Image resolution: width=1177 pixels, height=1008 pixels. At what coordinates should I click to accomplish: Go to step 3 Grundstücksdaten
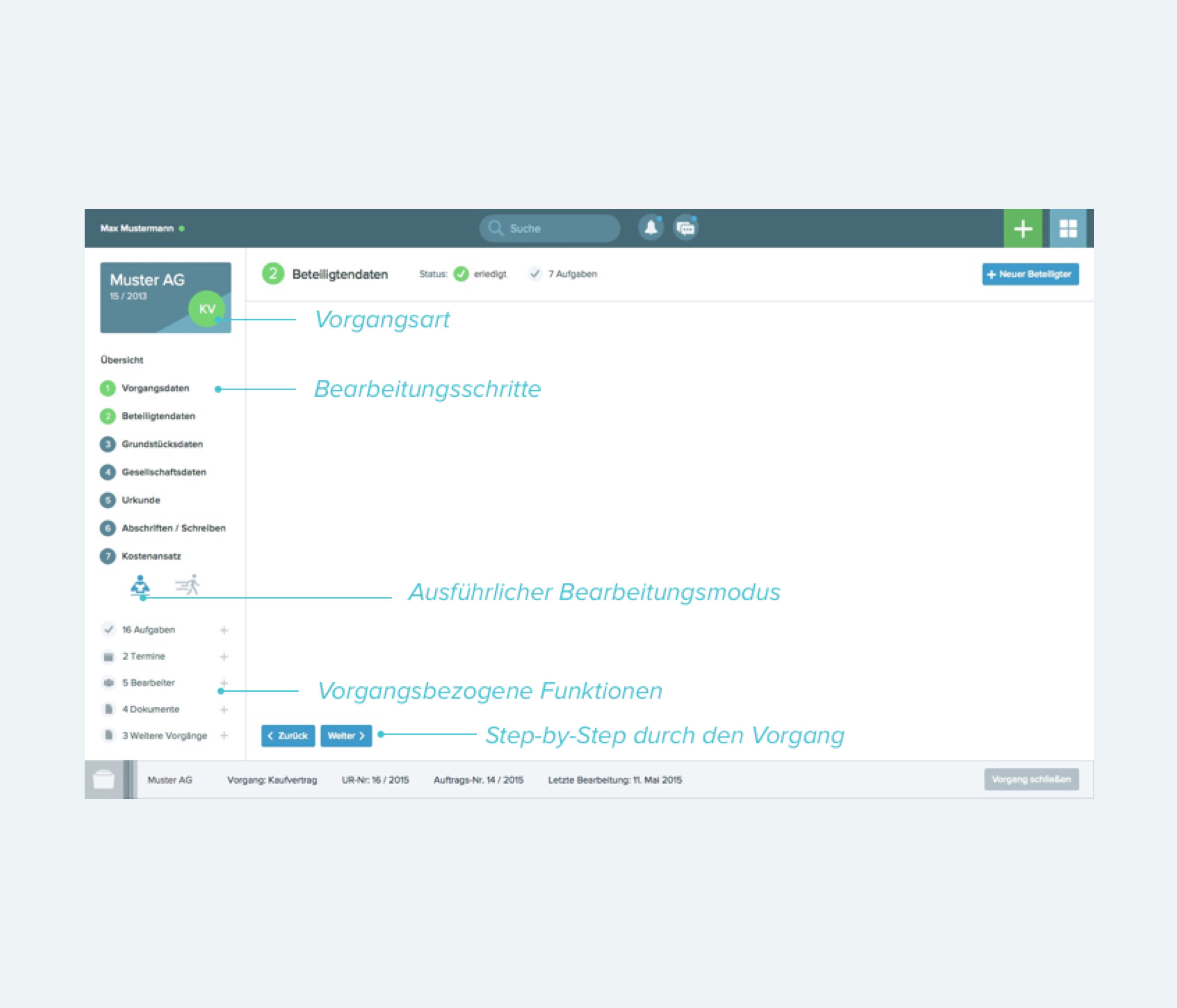(x=152, y=444)
